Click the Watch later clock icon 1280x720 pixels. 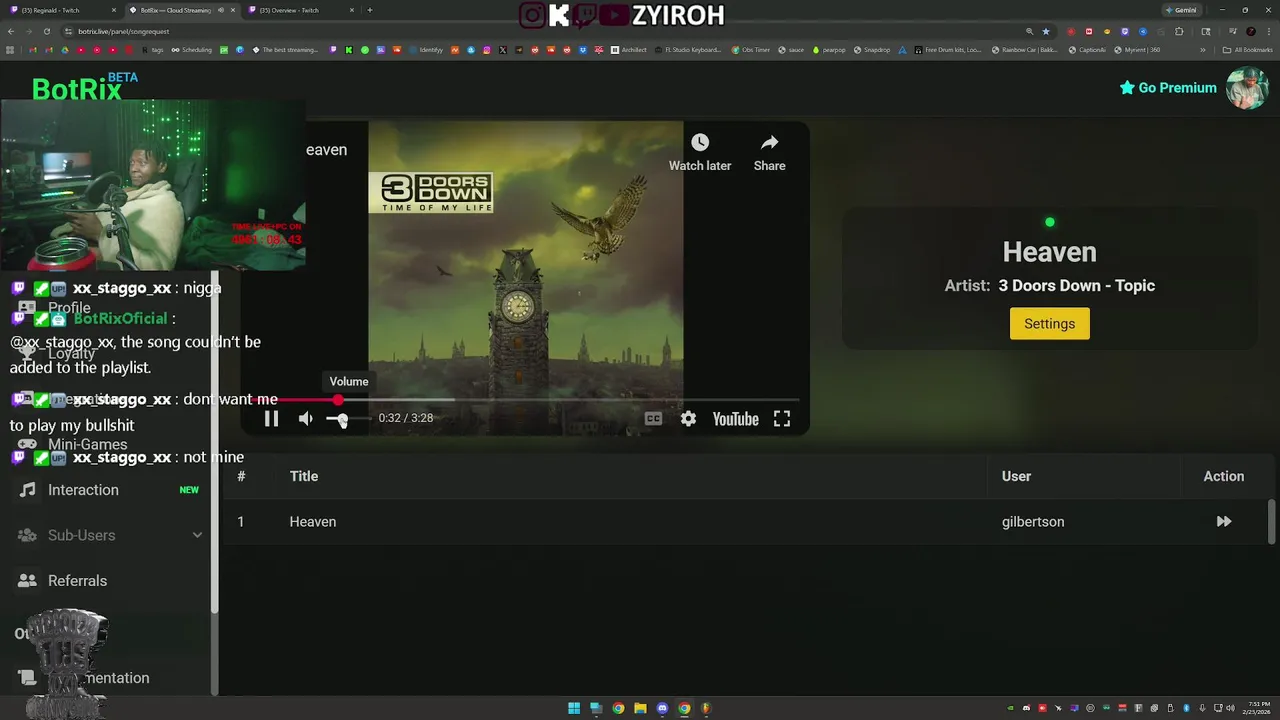[700, 143]
